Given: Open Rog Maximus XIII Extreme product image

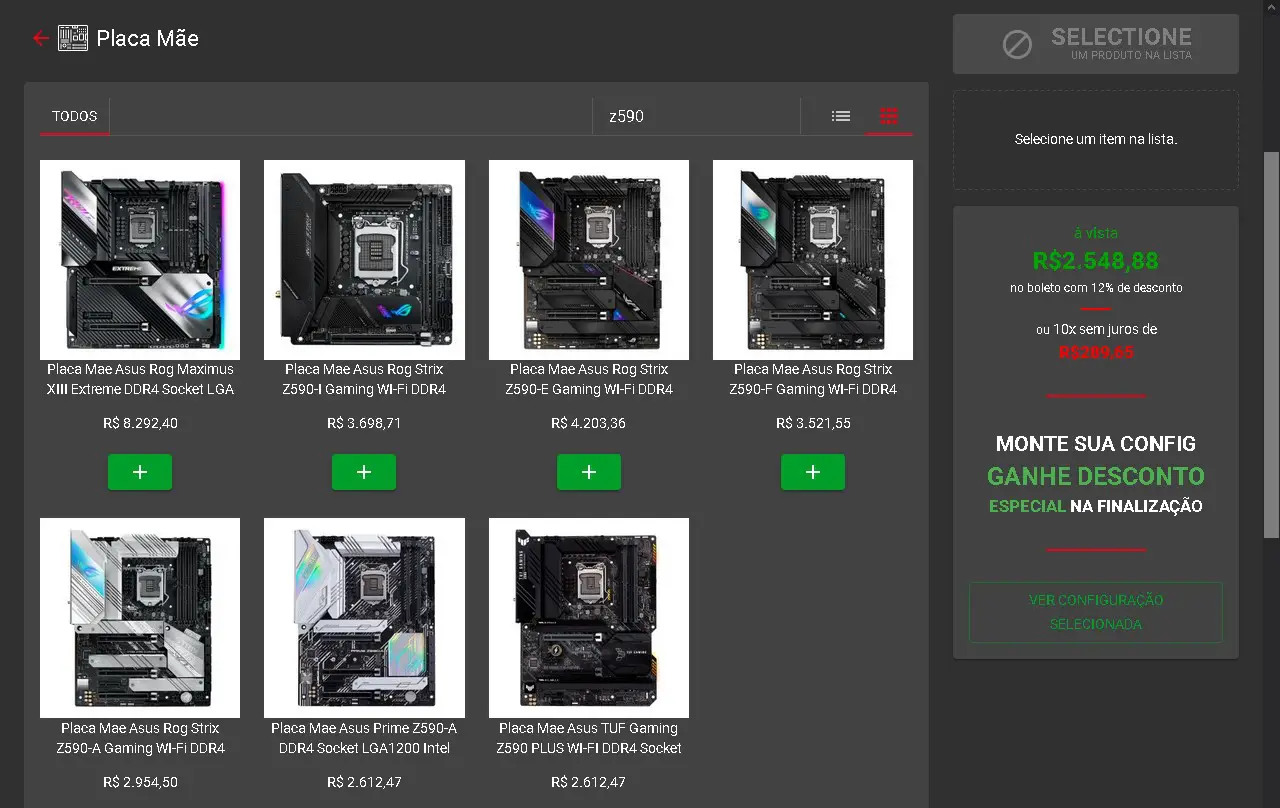Looking at the screenshot, I should [140, 260].
